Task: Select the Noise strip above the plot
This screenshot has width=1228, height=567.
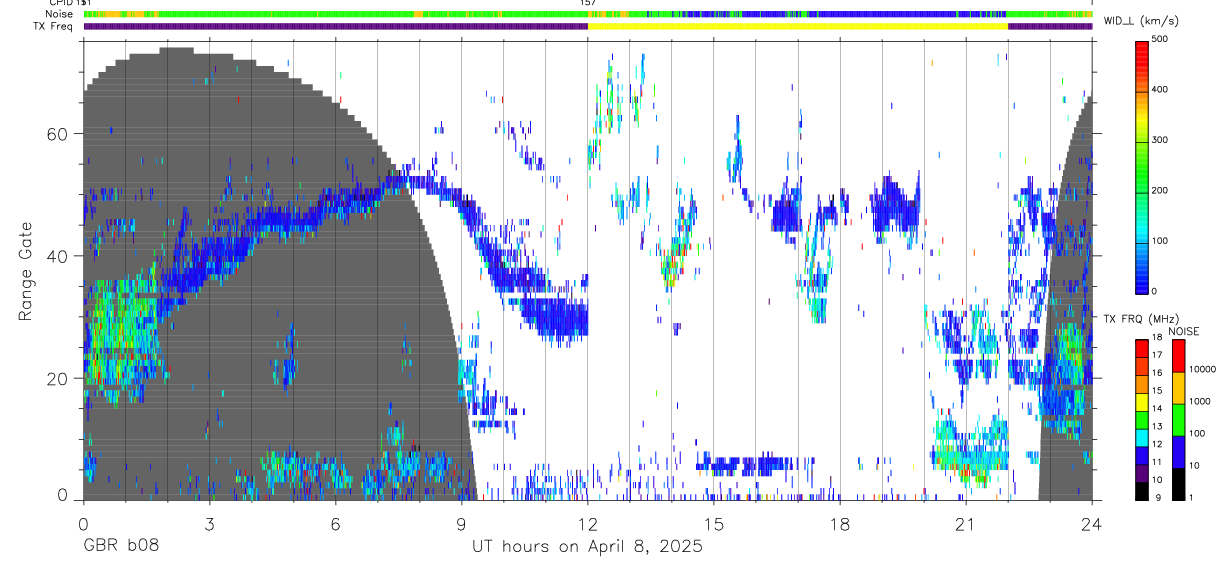Action: (x=588, y=15)
